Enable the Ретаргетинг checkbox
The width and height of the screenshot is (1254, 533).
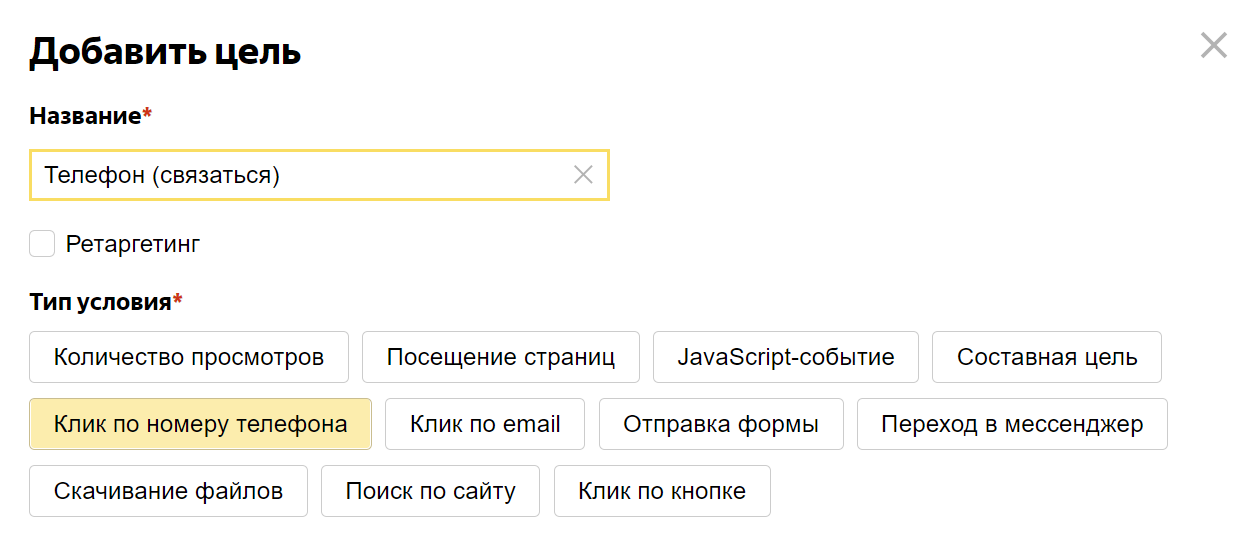(42, 244)
